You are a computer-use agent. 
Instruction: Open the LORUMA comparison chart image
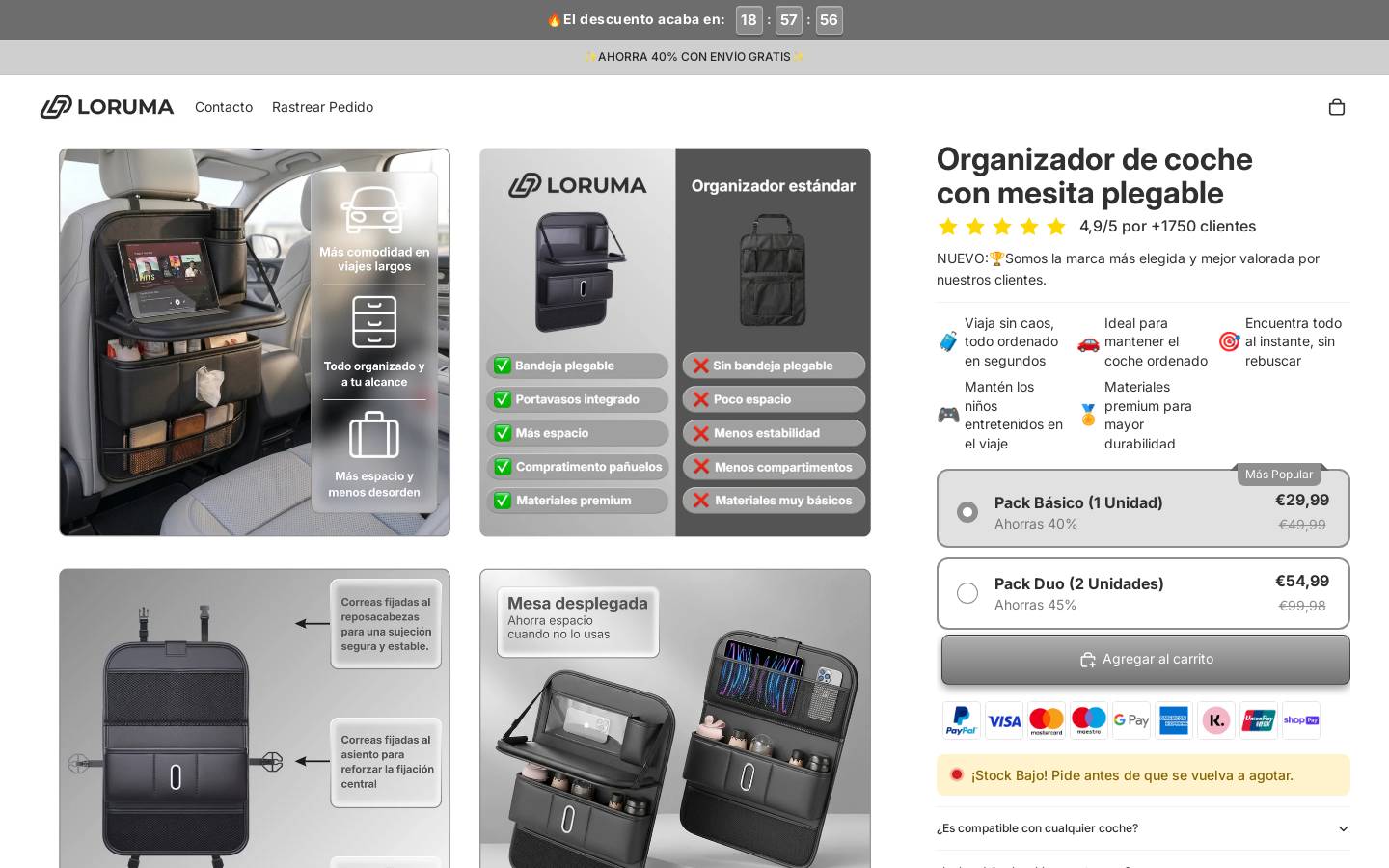(x=675, y=342)
